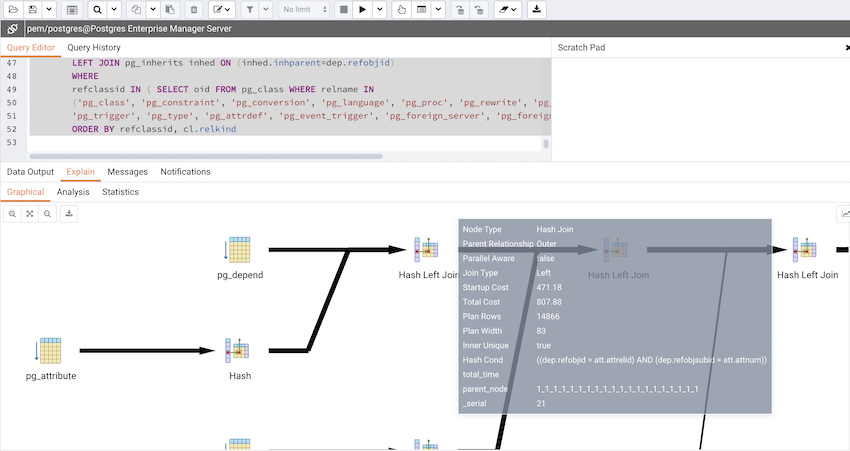The image size is (850, 451).
Task: Open a SQL file with folder icon
Action: click(x=13, y=9)
